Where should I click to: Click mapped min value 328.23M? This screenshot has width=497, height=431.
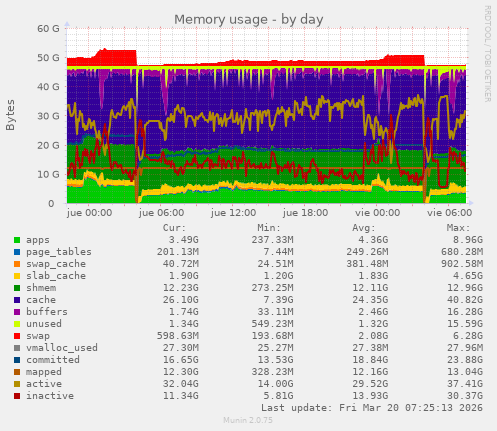pyautogui.click(x=272, y=372)
